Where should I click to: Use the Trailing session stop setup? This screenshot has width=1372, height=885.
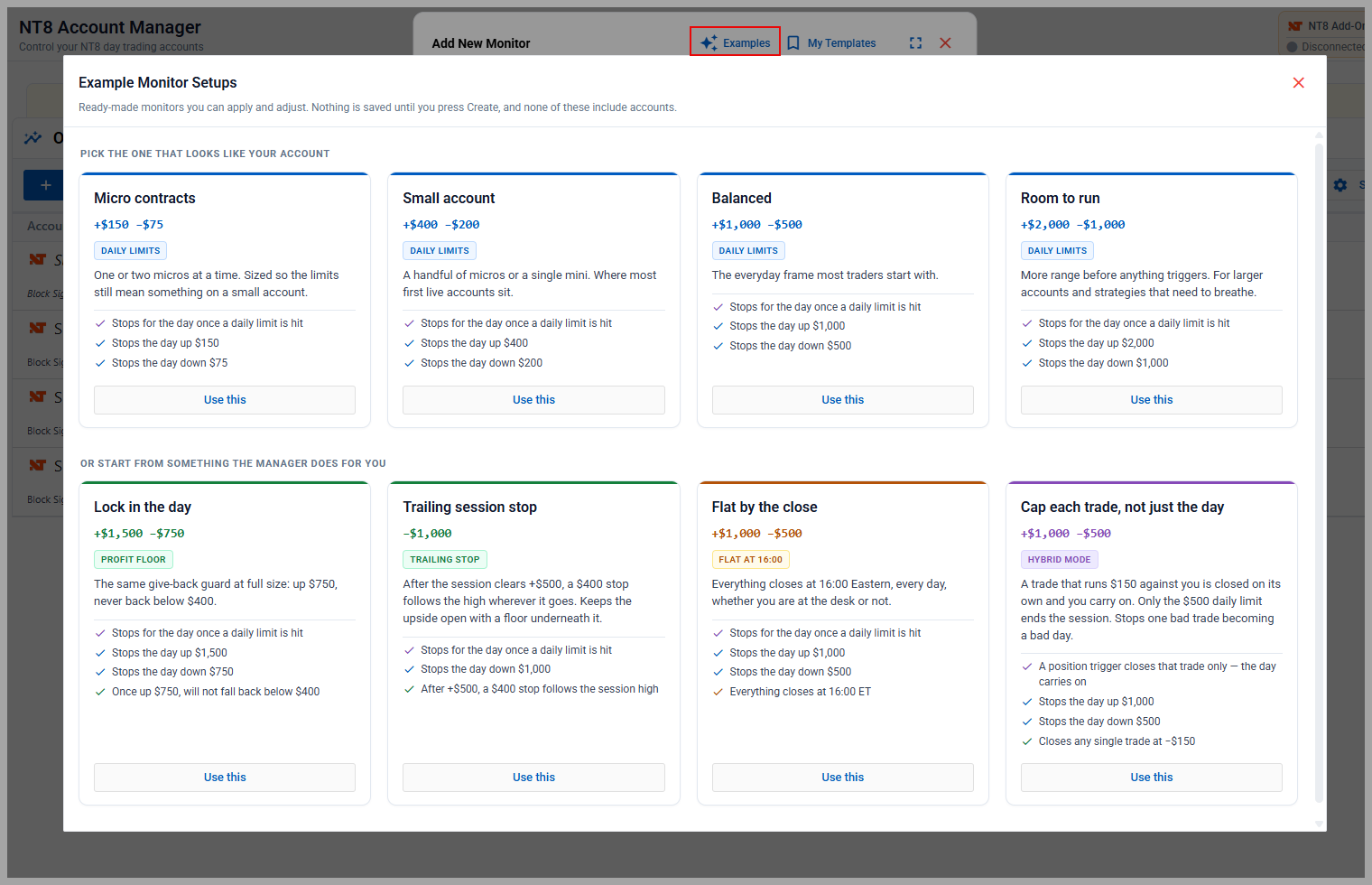pyautogui.click(x=533, y=778)
